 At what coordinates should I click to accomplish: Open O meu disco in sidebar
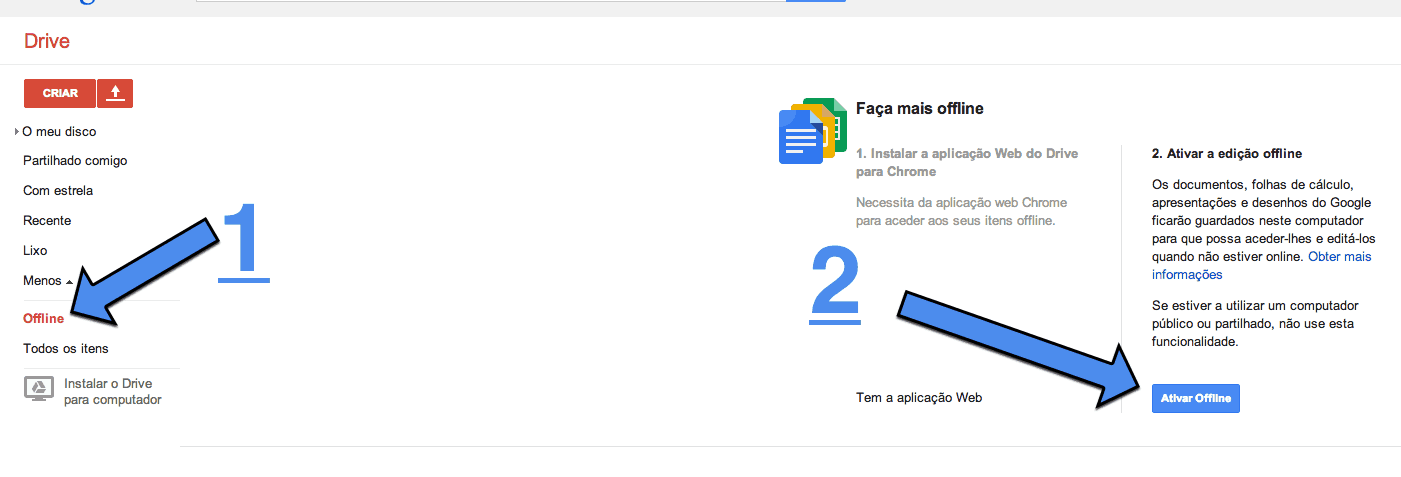60,131
